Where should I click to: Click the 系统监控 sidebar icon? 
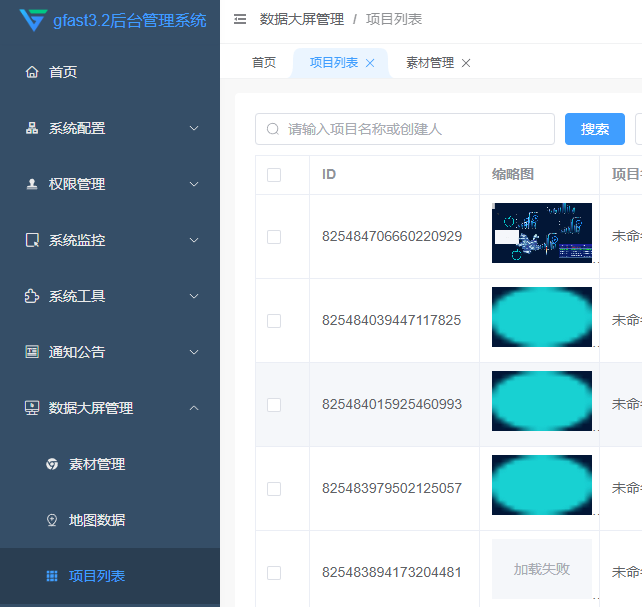(32, 240)
